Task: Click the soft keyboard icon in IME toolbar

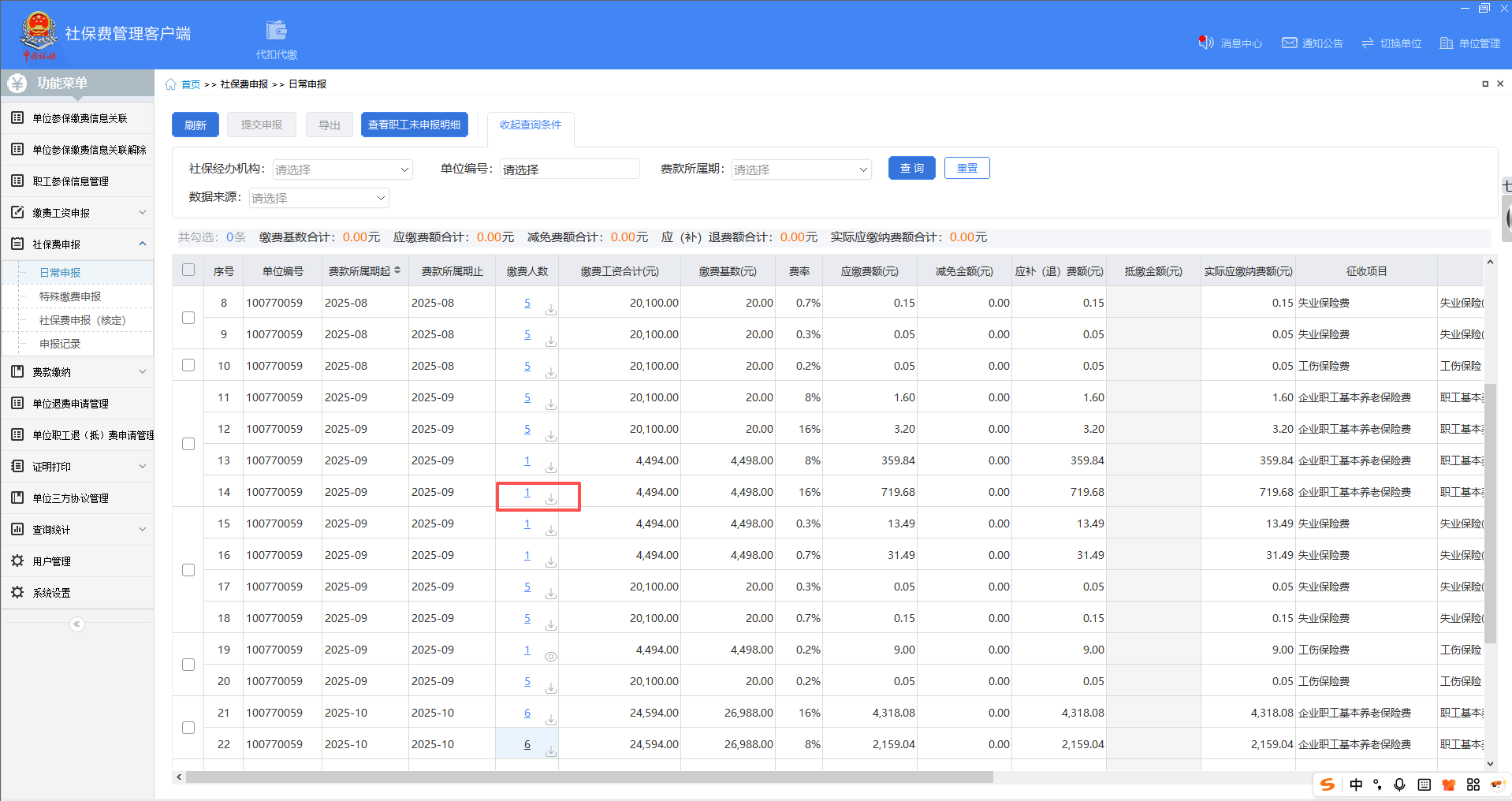Action: (1424, 784)
